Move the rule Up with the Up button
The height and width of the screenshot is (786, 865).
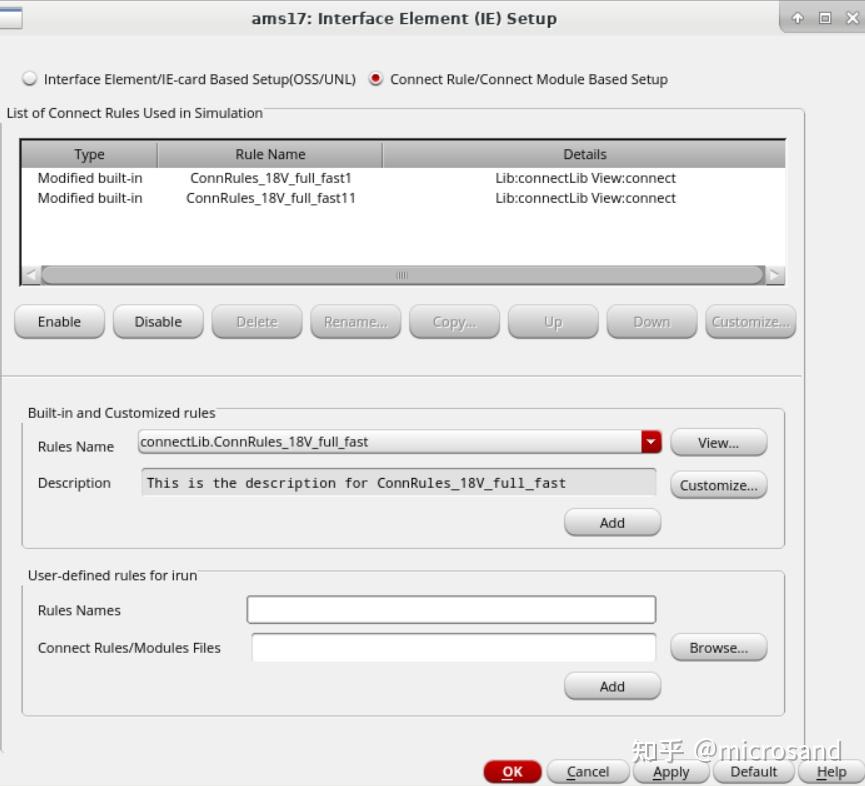(553, 322)
